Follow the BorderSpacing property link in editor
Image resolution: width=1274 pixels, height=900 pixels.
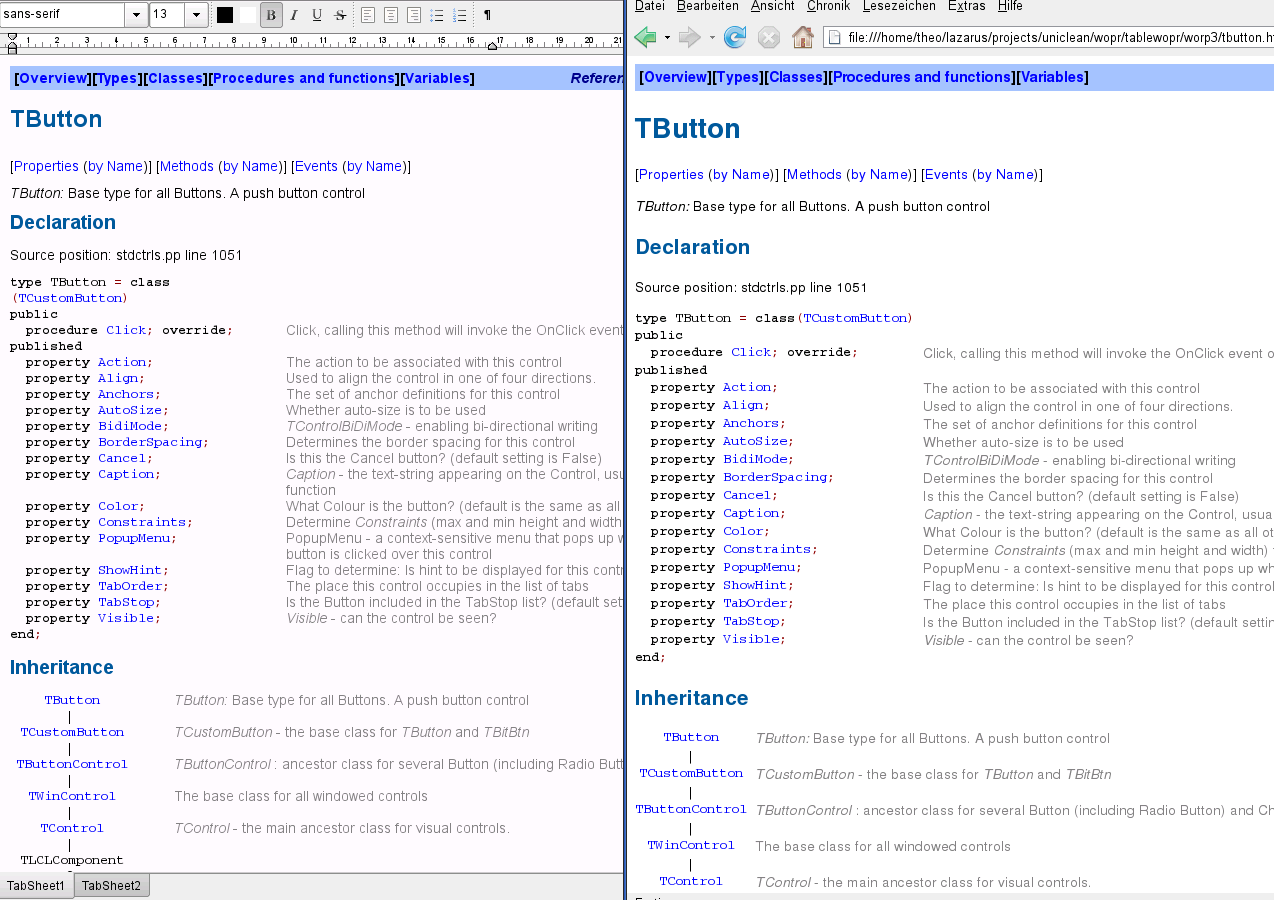(150, 442)
